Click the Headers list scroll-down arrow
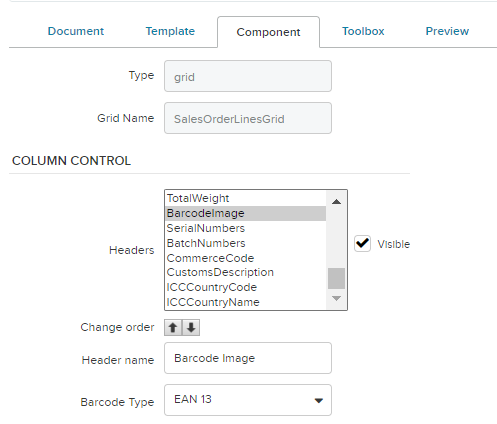 336,298
